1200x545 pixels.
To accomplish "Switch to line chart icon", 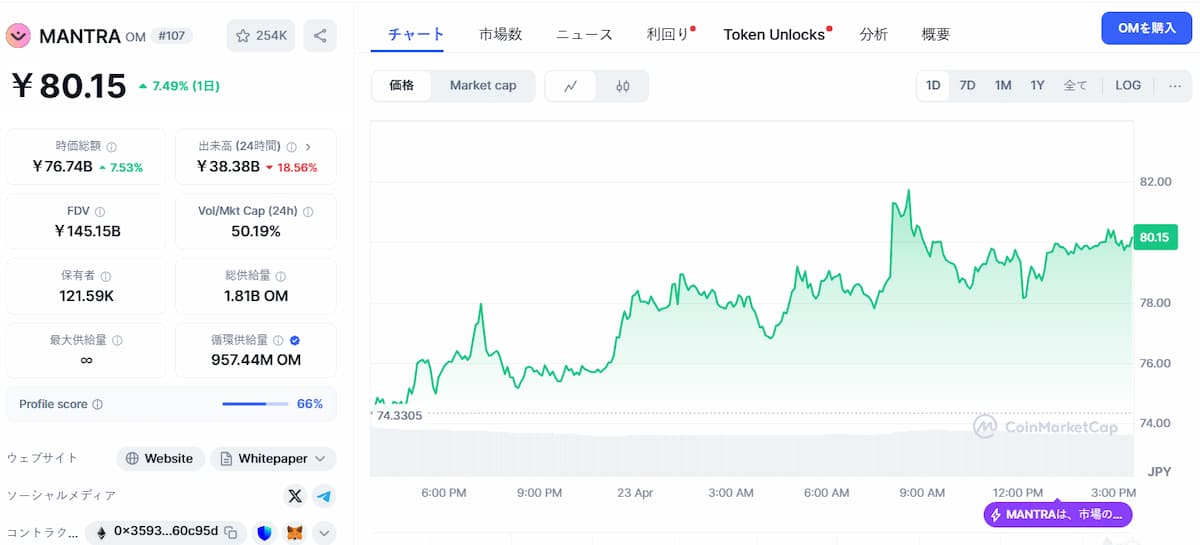I will tap(571, 86).
